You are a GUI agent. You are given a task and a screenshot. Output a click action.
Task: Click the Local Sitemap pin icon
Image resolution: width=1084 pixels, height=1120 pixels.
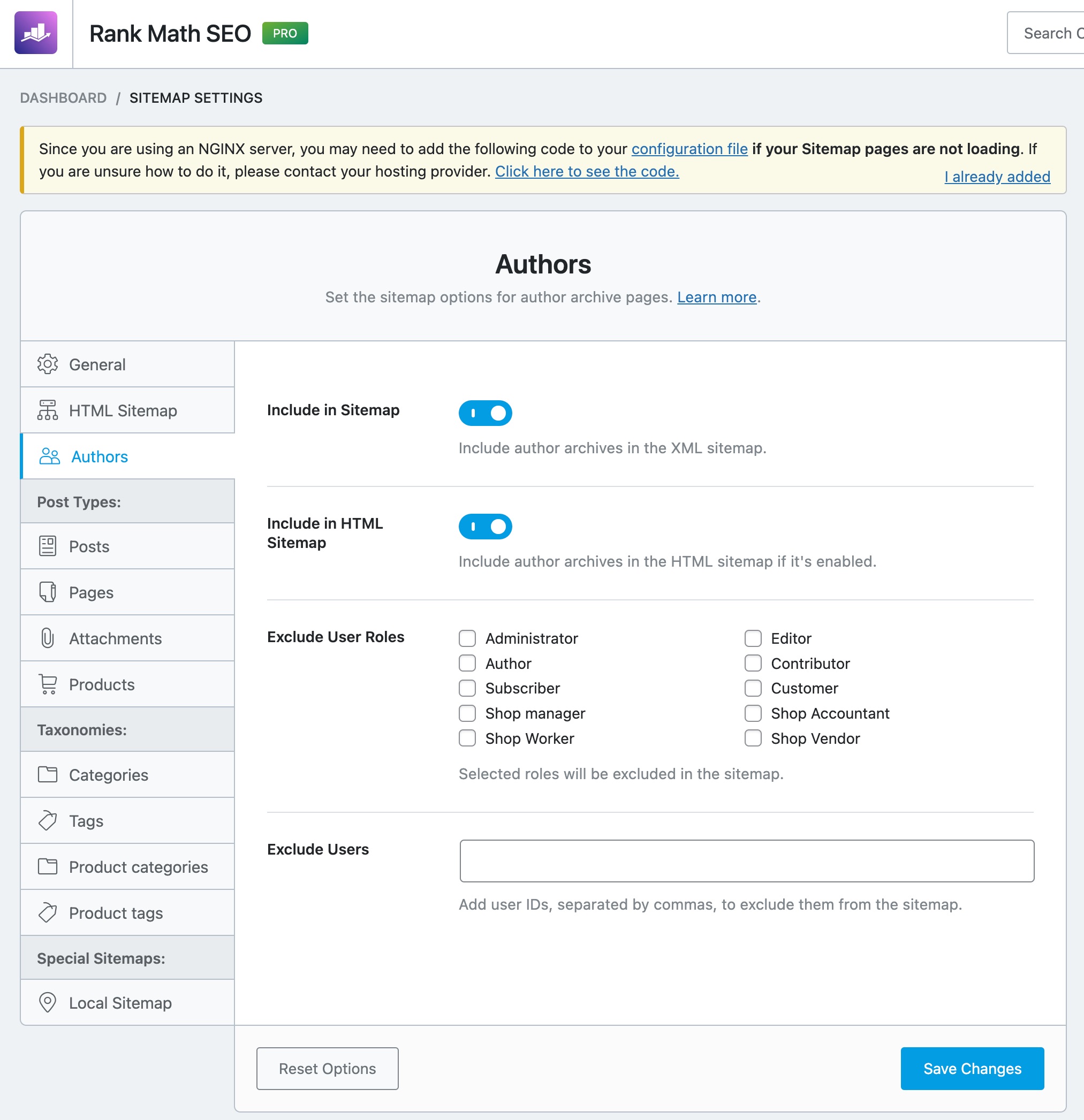pyautogui.click(x=48, y=1003)
